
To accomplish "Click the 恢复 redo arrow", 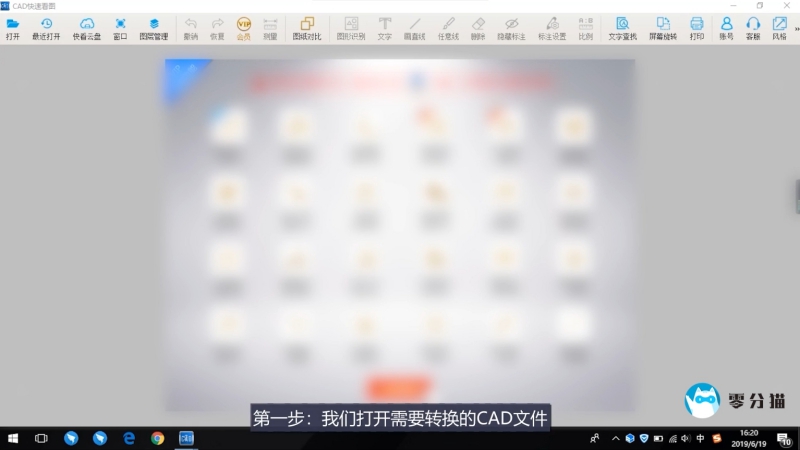I will (x=217, y=29).
